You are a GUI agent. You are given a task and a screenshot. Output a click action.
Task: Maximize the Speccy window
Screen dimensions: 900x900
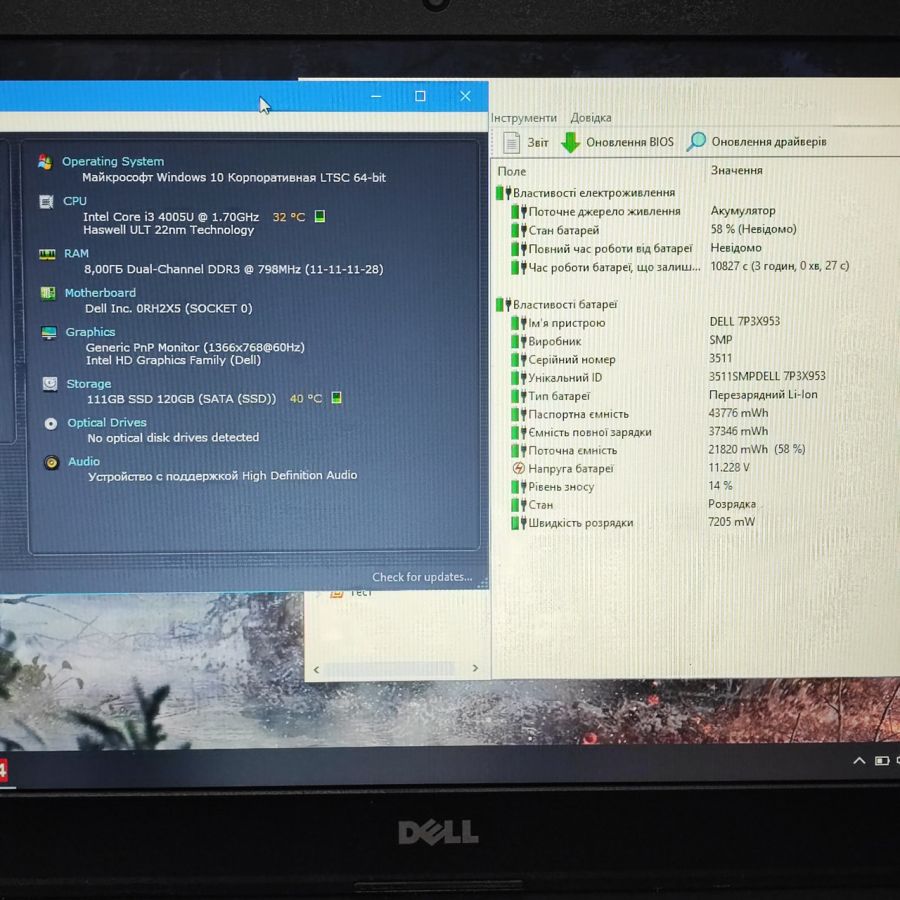pos(420,96)
